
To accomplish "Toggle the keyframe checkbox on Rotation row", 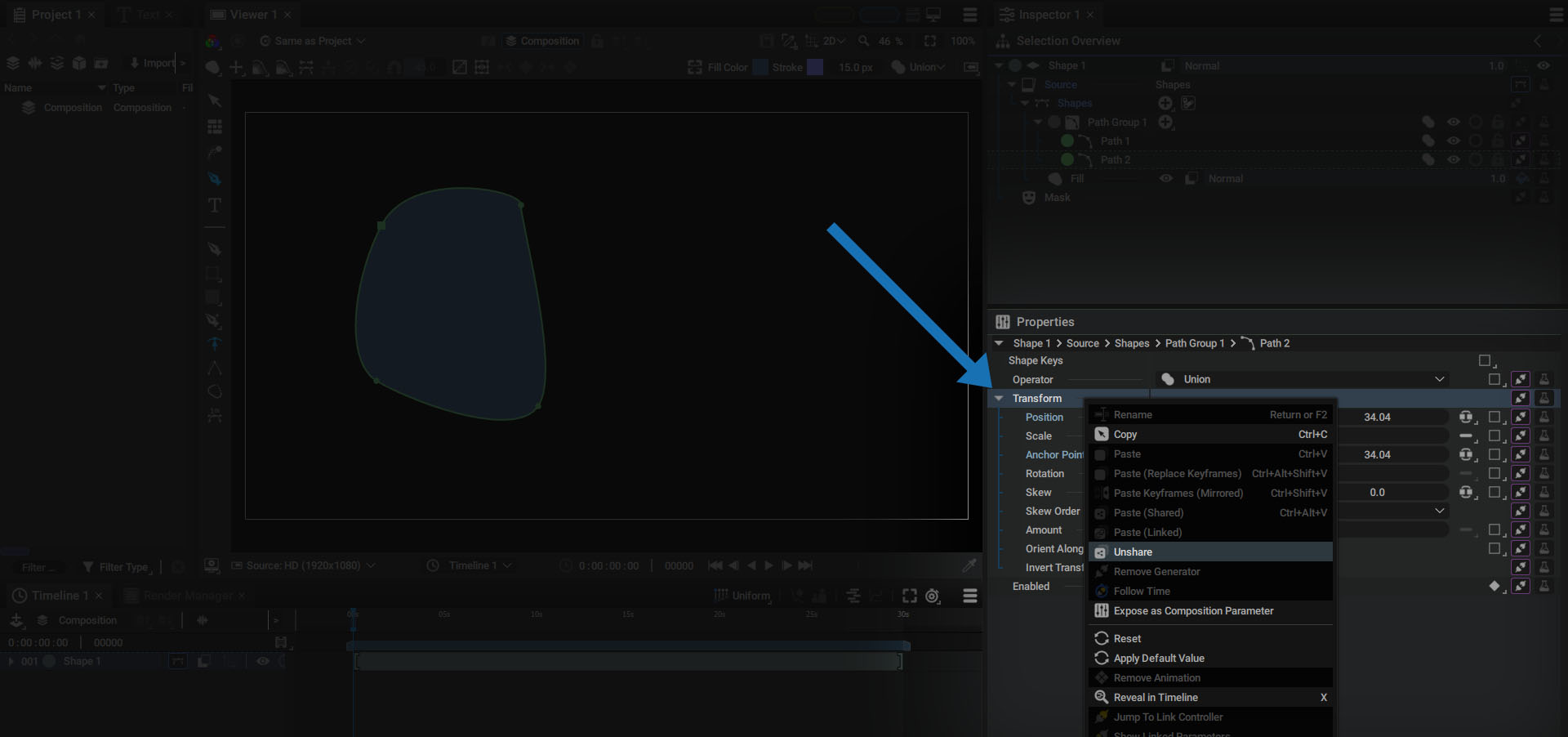I will (x=1494, y=473).
